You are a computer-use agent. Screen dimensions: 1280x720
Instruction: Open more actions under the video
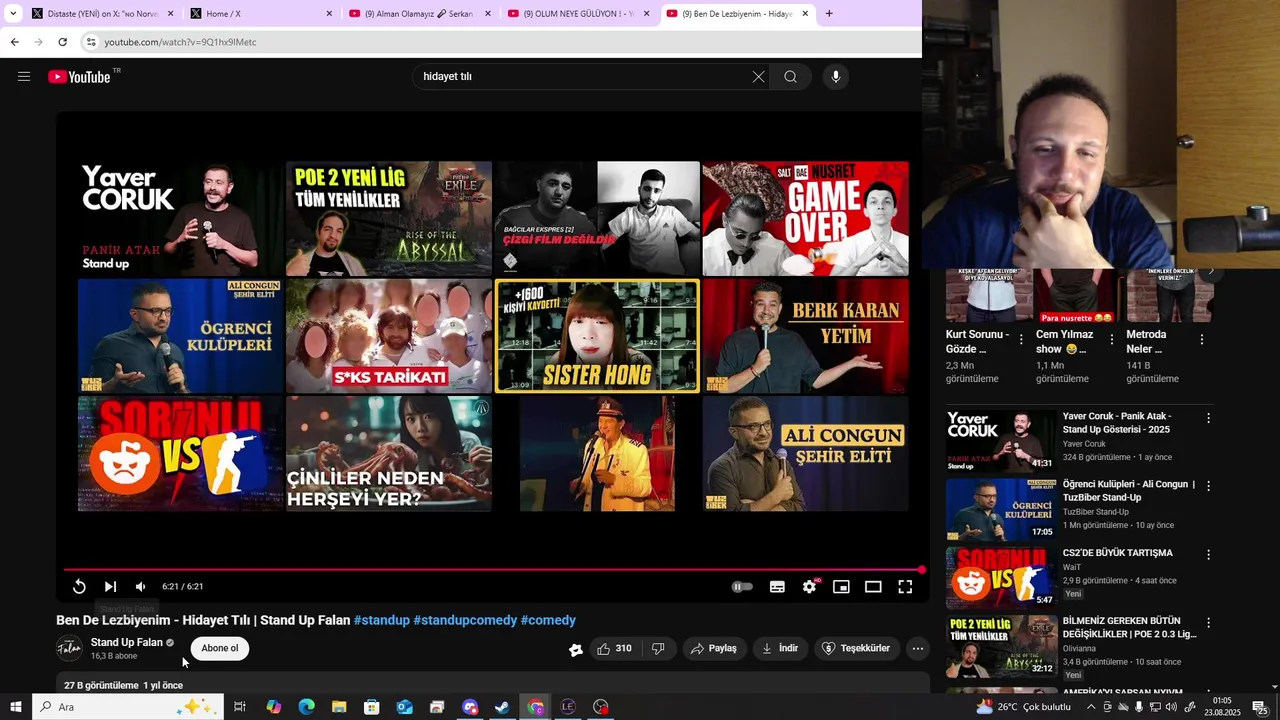[x=918, y=648]
